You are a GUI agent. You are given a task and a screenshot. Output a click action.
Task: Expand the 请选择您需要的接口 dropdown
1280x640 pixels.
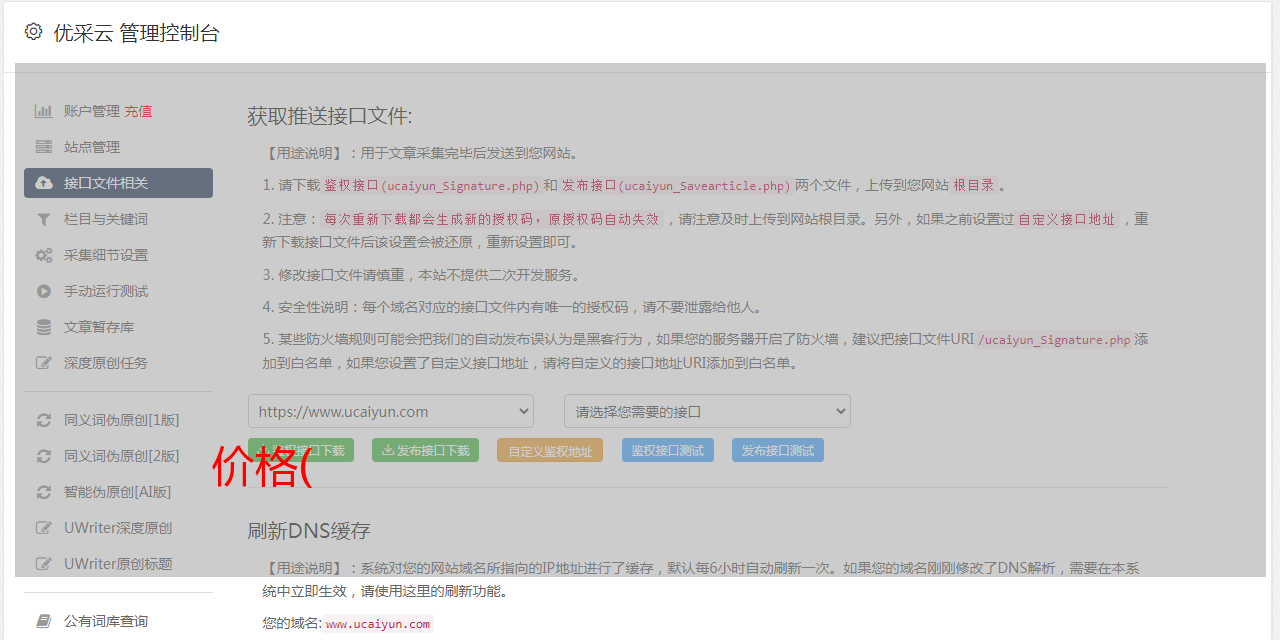707,411
